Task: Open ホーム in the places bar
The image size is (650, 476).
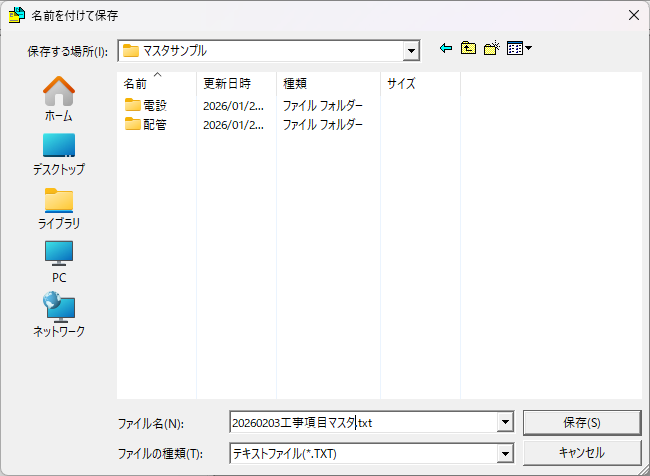Action: point(59,99)
